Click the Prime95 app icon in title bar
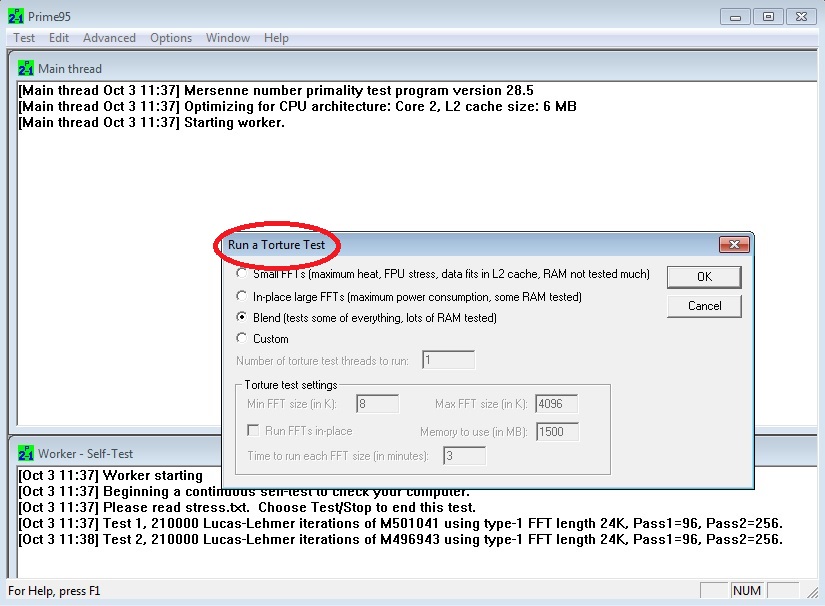The height and width of the screenshot is (606, 825). click(16, 16)
